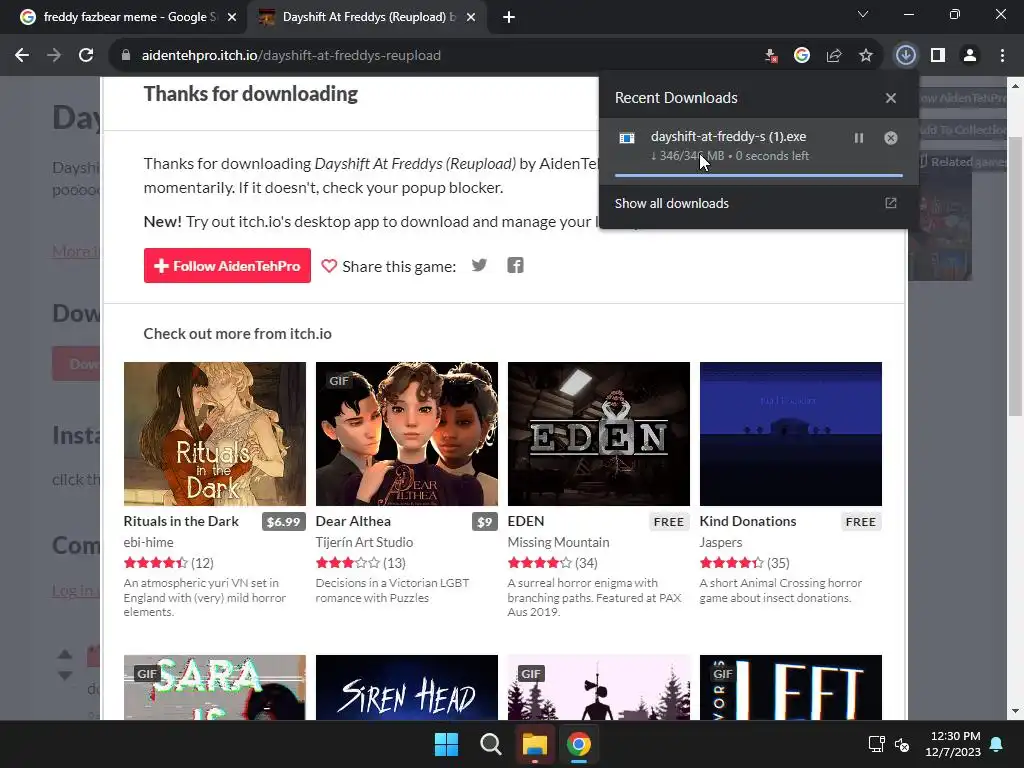This screenshot has height=768, width=1024.
Task: Click EDEN title link
Action: [526, 521]
